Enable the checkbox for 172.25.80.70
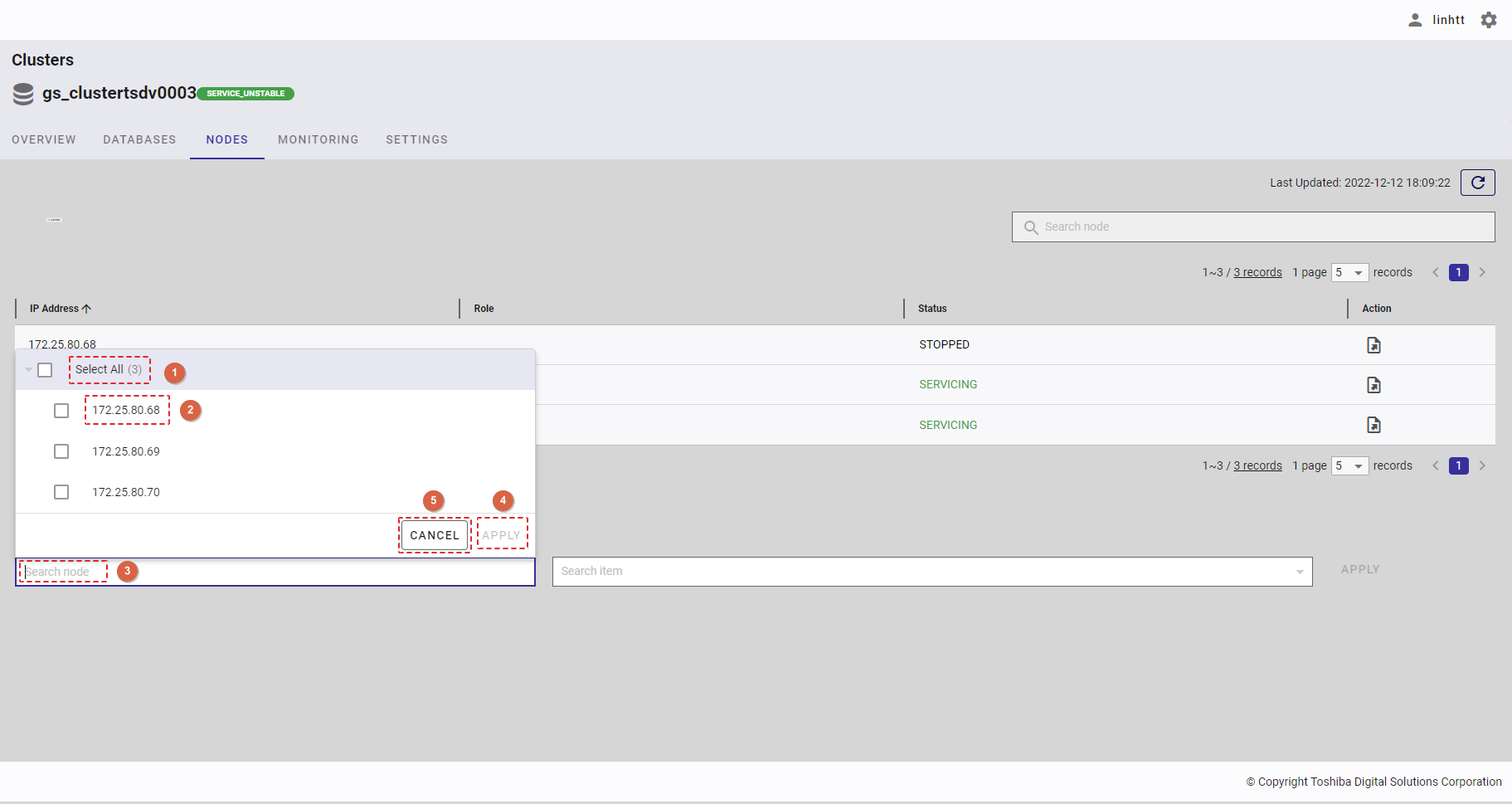Image resolution: width=1512 pixels, height=804 pixels. [61, 492]
